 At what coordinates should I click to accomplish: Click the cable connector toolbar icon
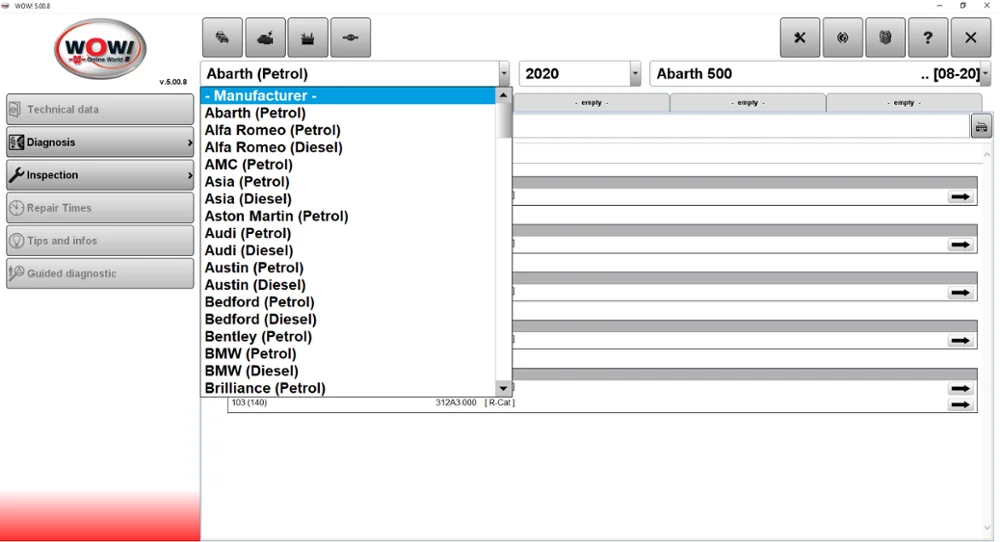(350, 38)
